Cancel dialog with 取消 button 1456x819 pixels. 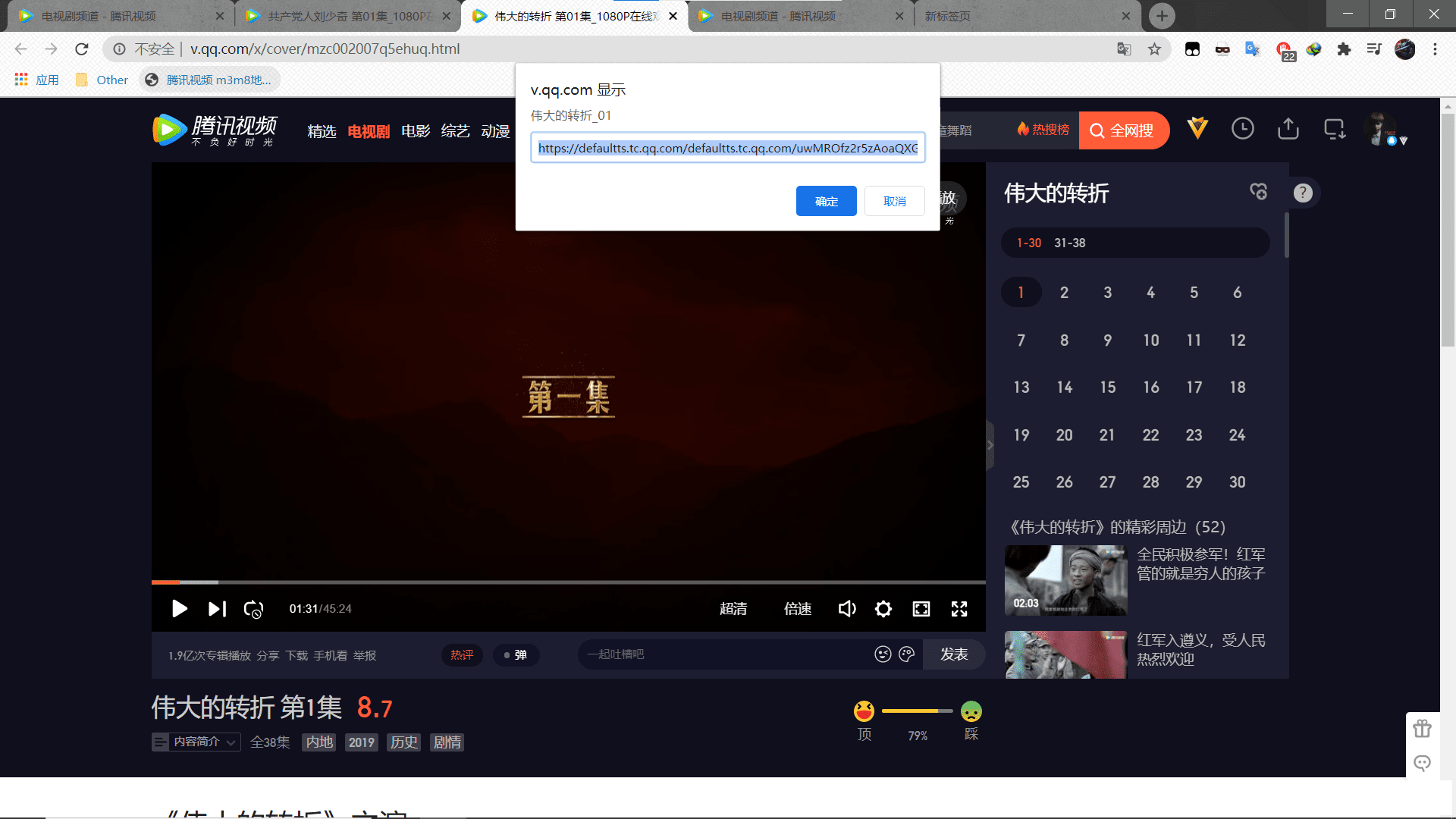point(895,201)
